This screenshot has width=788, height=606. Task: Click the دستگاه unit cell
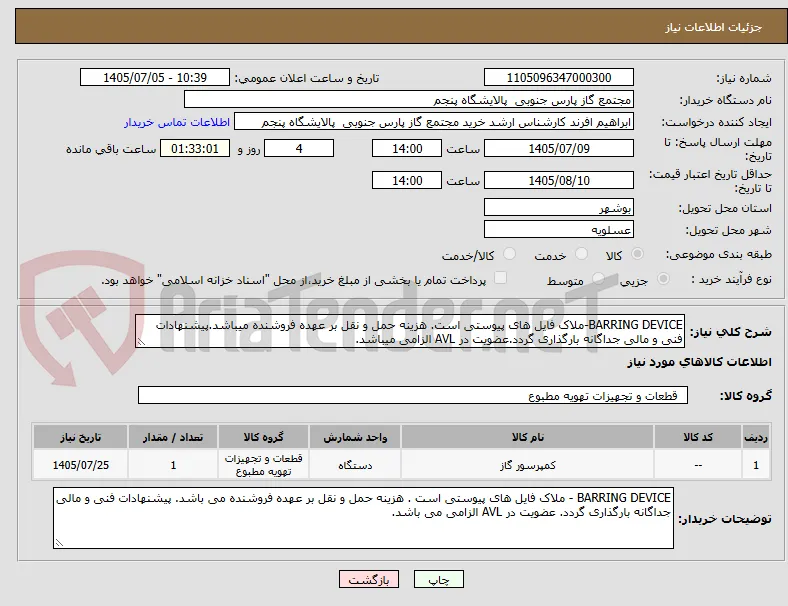pyautogui.click(x=355, y=465)
